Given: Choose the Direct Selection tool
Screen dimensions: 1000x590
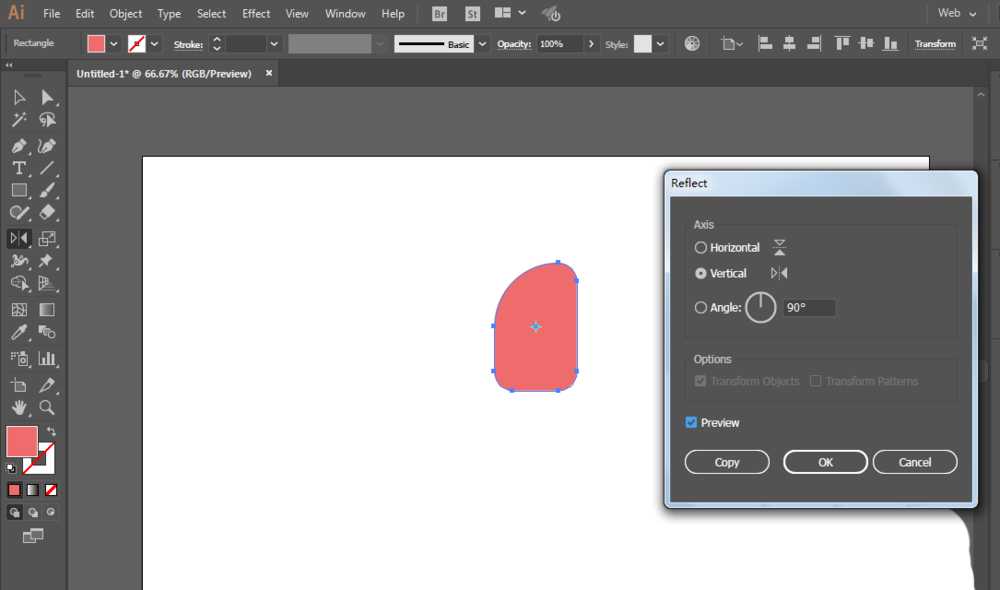Looking at the screenshot, I should [x=47, y=97].
